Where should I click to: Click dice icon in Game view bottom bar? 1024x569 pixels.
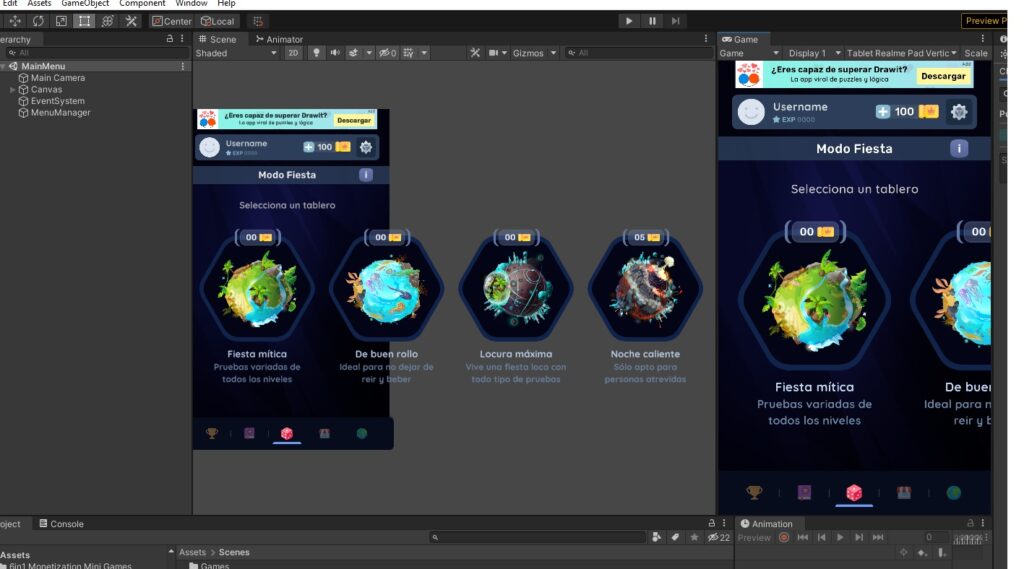point(854,493)
